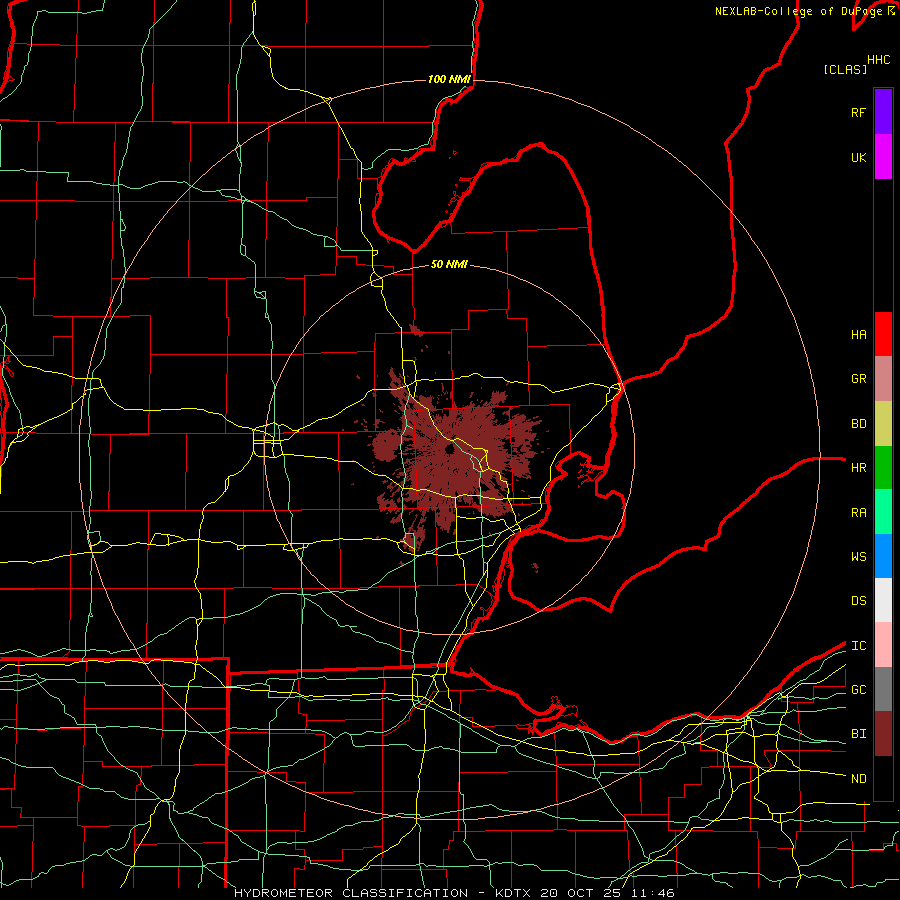Click the HYDROMETEOR CLASSIFICATION title text
The image size is (900, 900).
pos(351,893)
